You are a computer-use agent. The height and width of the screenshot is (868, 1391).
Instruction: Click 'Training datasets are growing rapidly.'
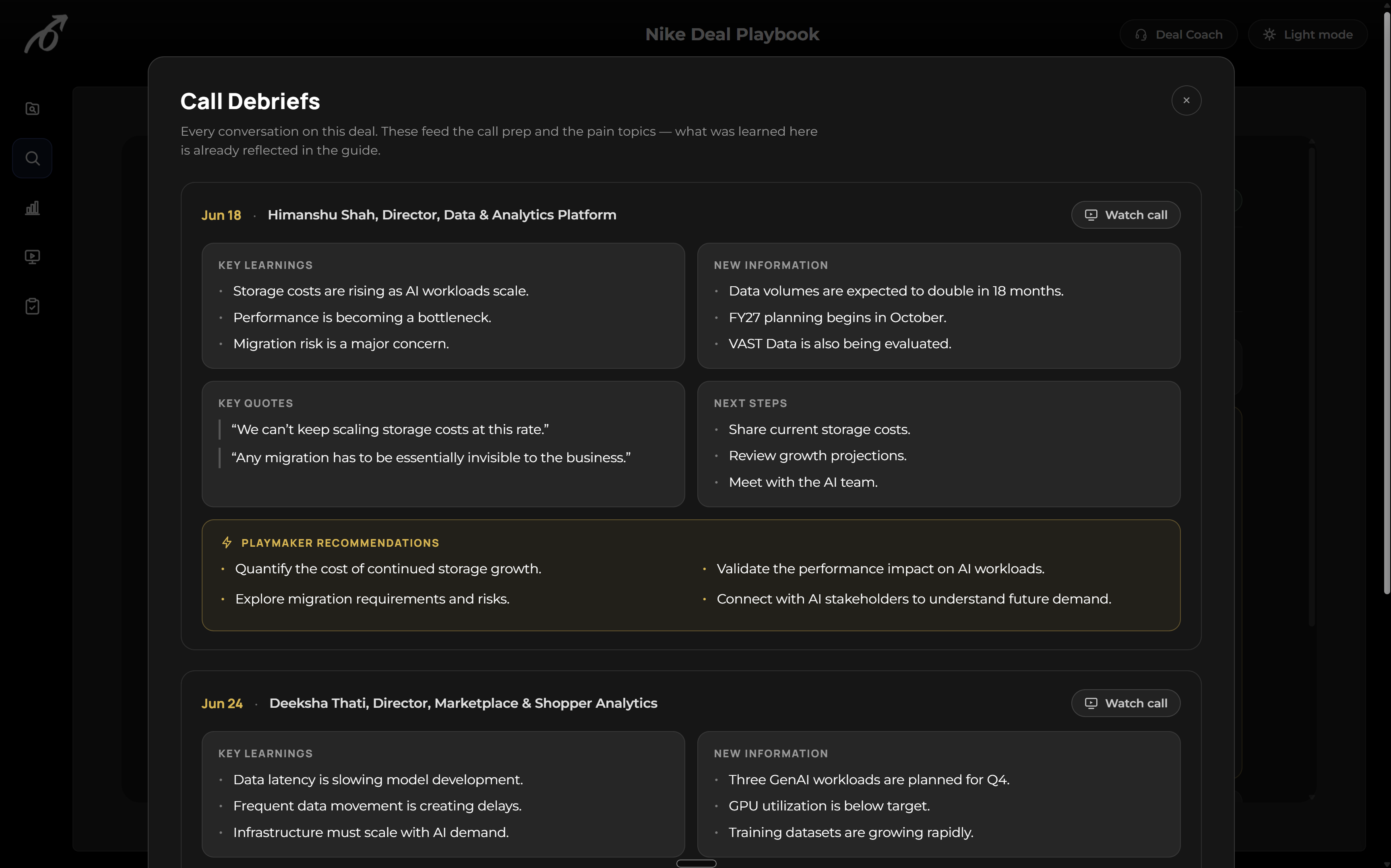pyautogui.click(x=851, y=833)
